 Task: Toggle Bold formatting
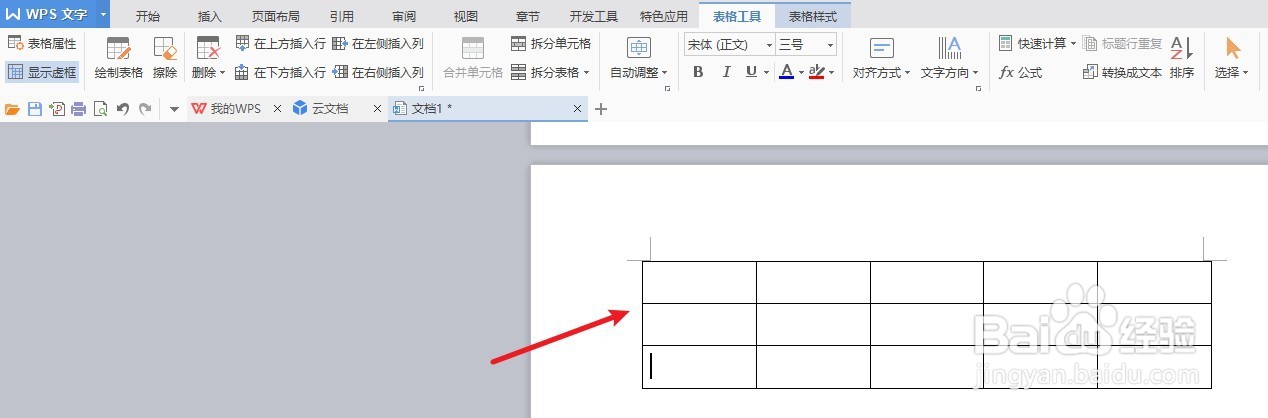click(698, 72)
